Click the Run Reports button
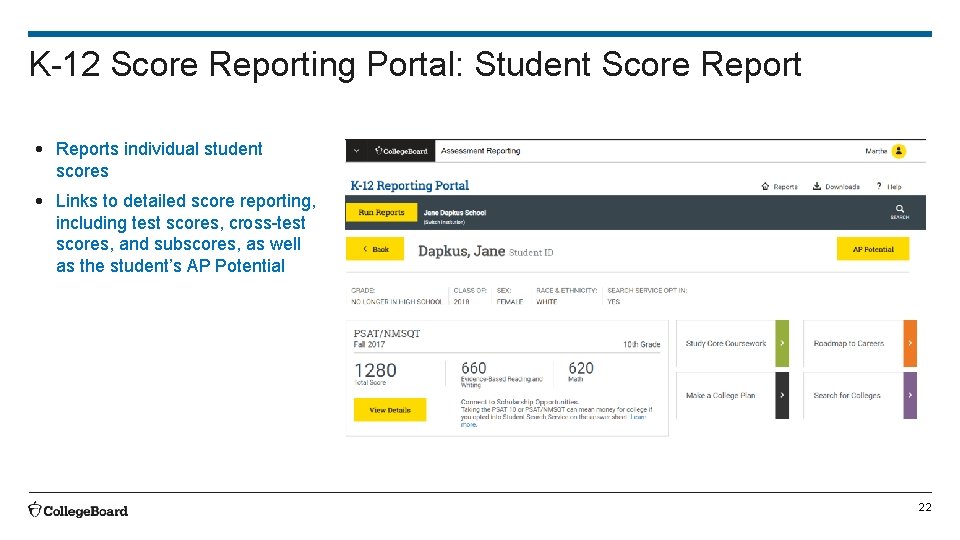 (x=381, y=212)
